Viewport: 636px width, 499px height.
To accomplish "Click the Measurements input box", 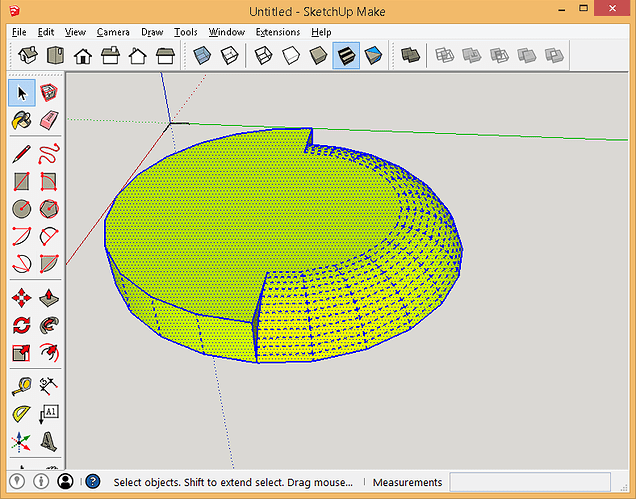I will [x=530, y=482].
